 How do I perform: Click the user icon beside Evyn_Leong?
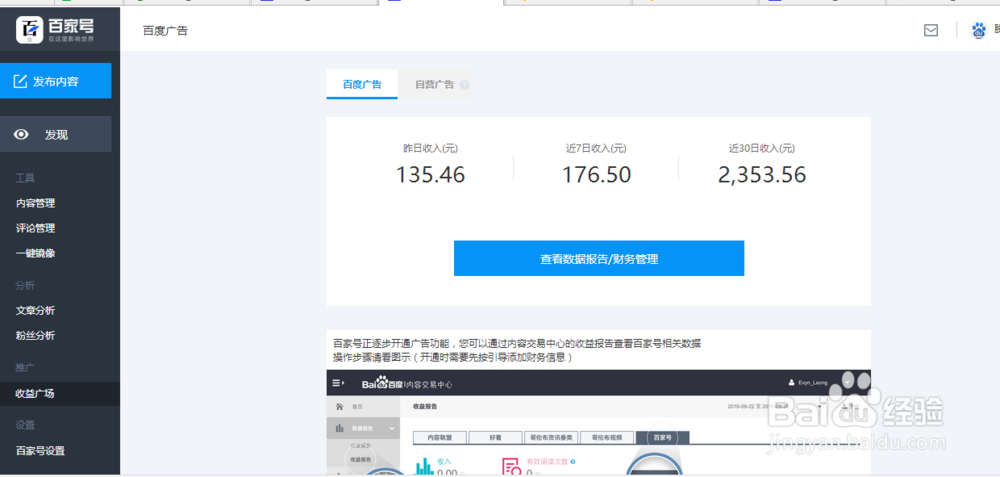[x=792, y=383]
